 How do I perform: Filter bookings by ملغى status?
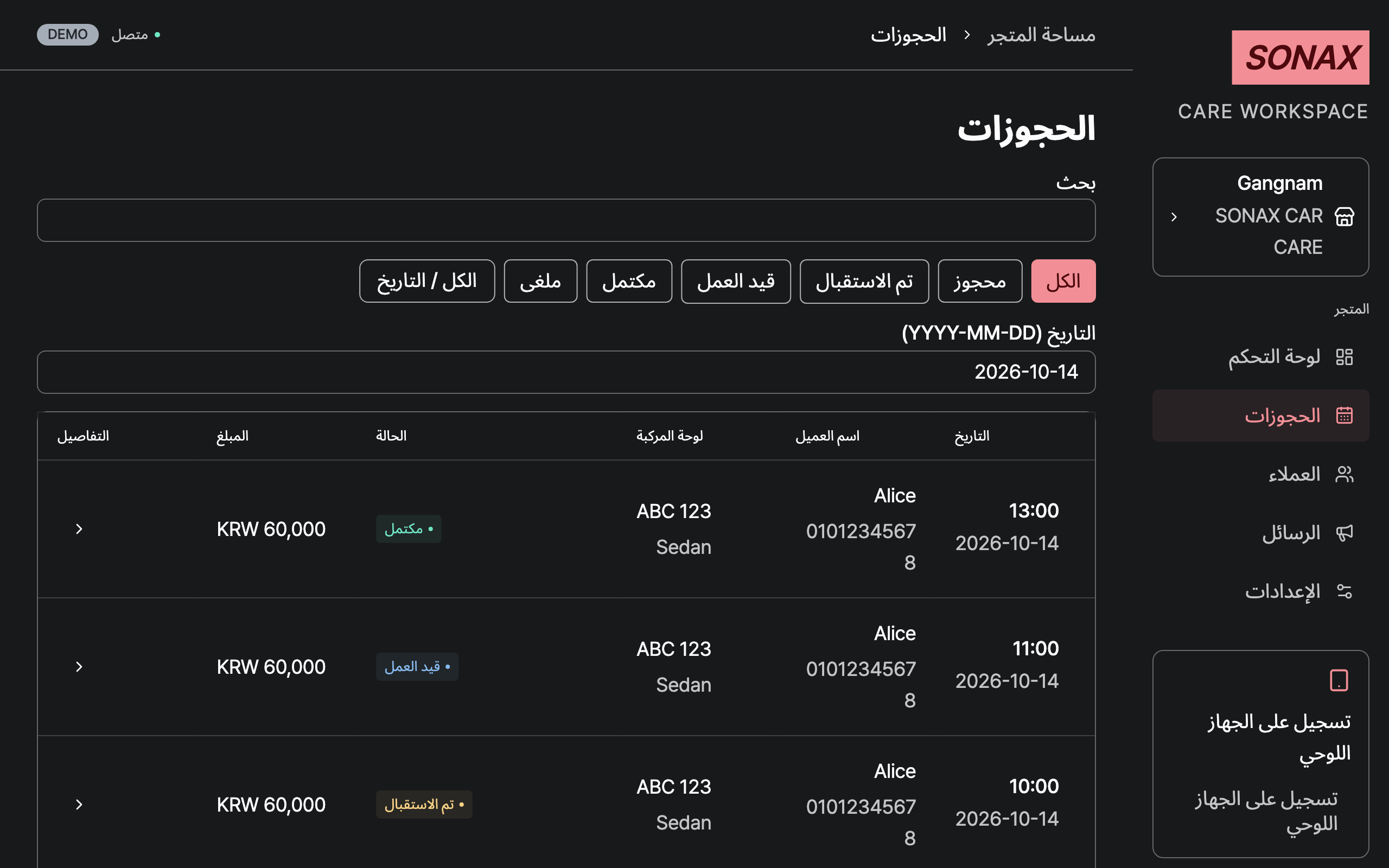[540, 282]
